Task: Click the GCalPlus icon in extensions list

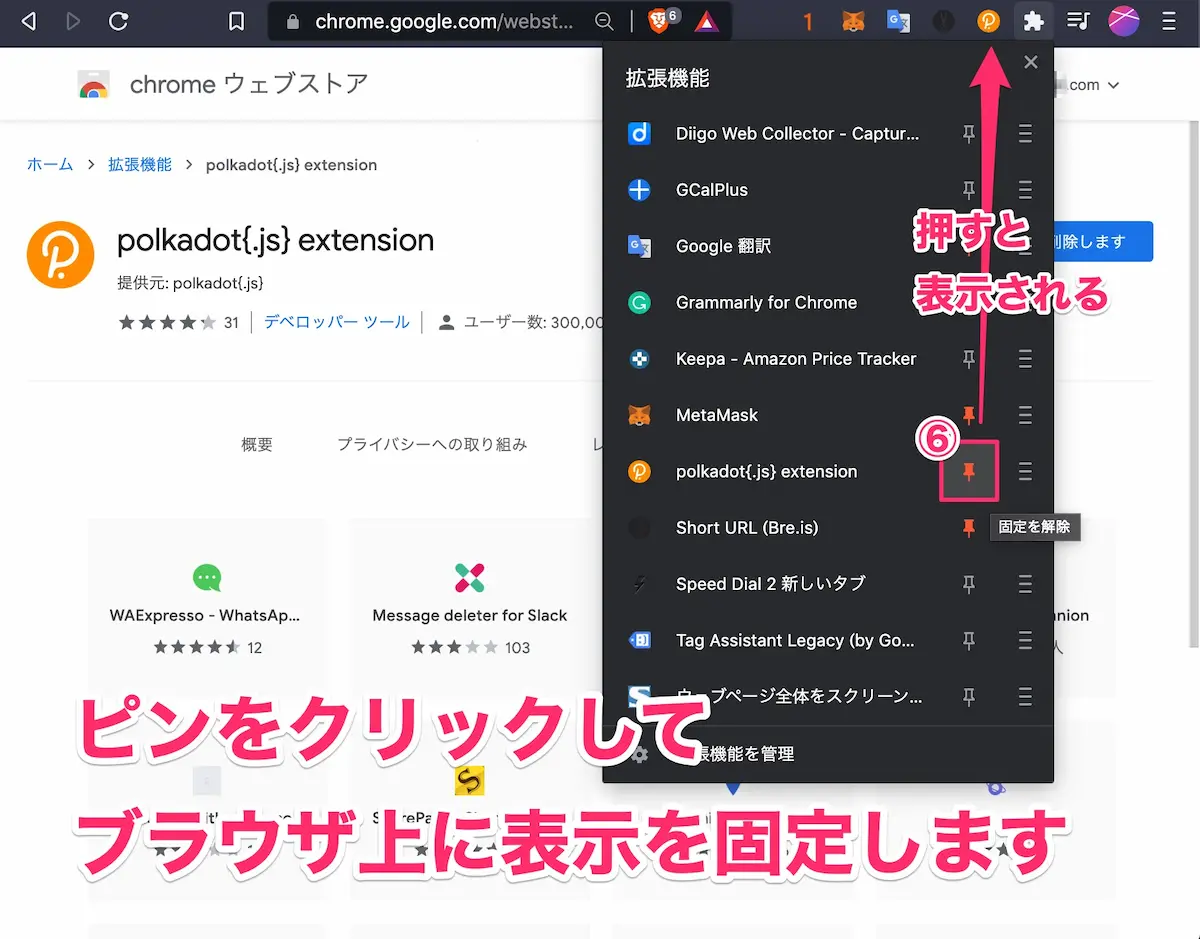Action: (x=639, y=190)
